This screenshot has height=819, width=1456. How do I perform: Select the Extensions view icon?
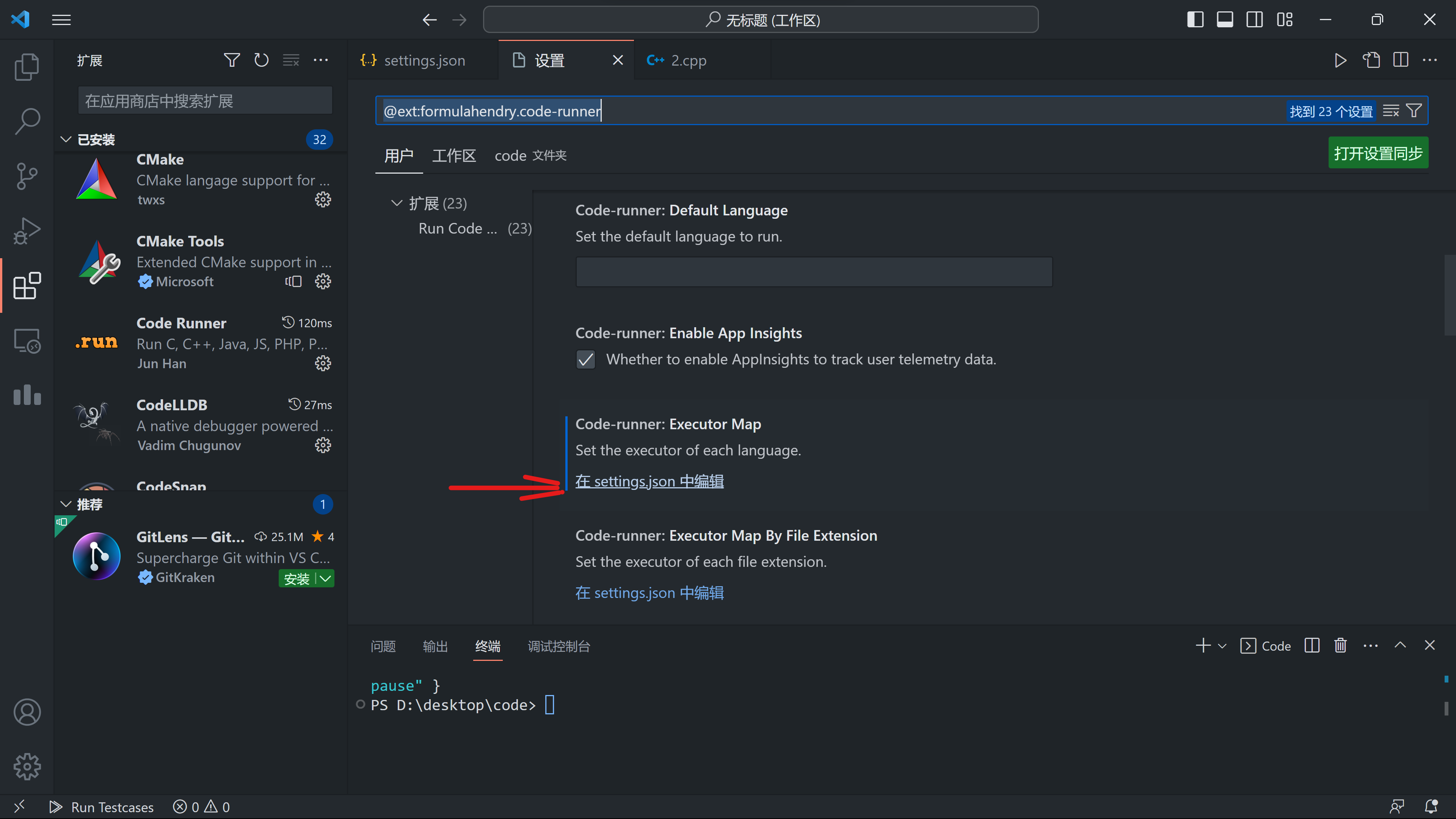pyautogui.click(x=27, y=286)
